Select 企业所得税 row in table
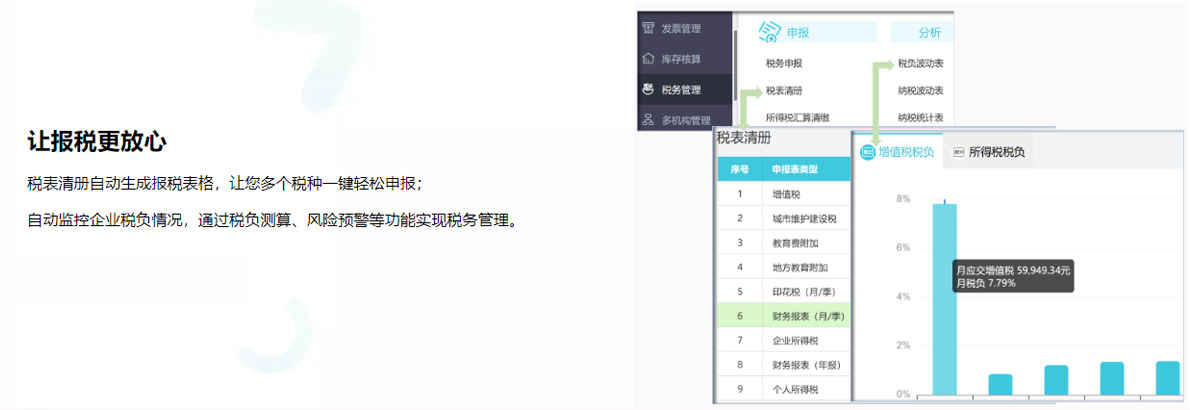Viewport: 1190px width, 410px height. [795, 340]
